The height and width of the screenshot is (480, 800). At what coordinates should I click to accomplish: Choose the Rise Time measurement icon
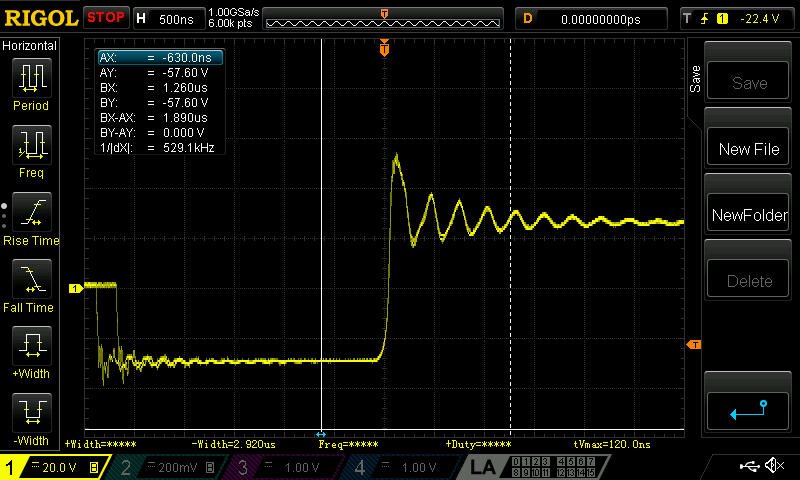32,212
